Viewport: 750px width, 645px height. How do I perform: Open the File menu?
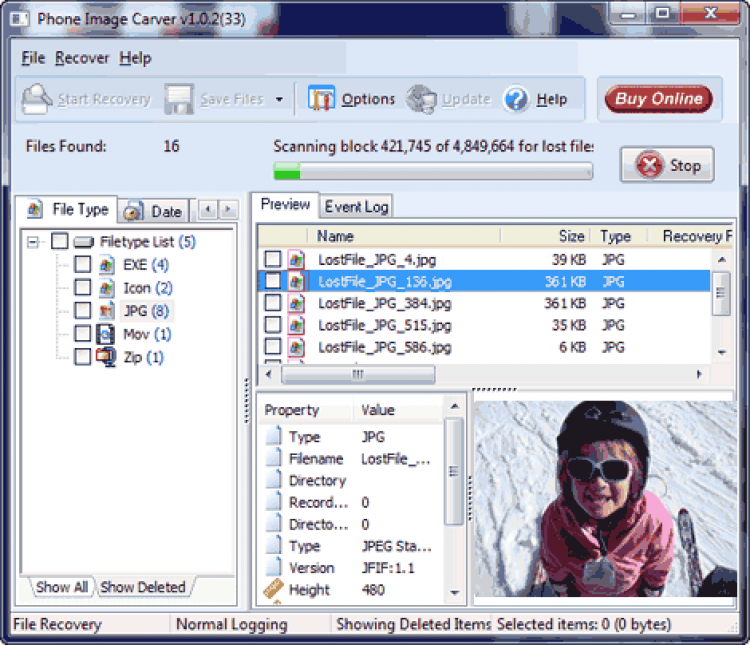coord(33,58)
